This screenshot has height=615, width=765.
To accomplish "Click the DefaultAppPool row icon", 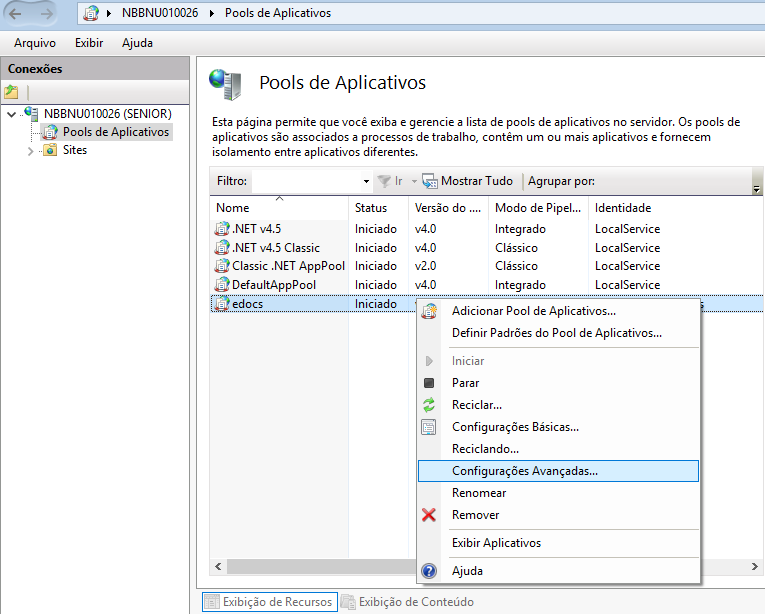I will [222, 284].
